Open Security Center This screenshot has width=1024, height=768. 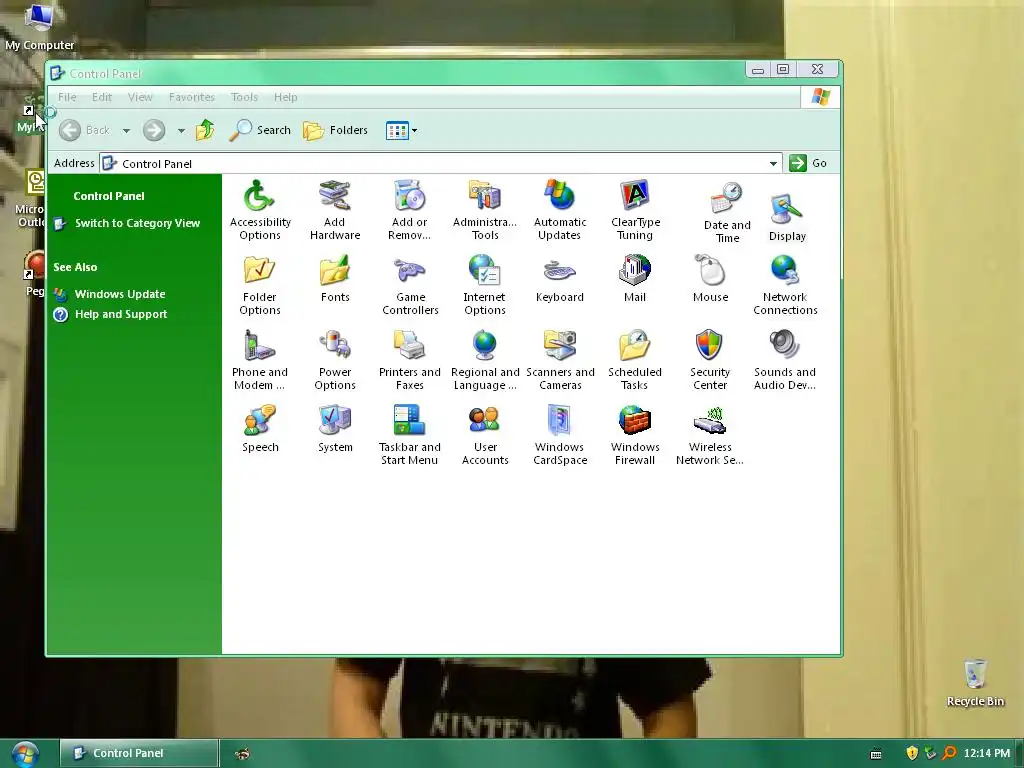710,360
